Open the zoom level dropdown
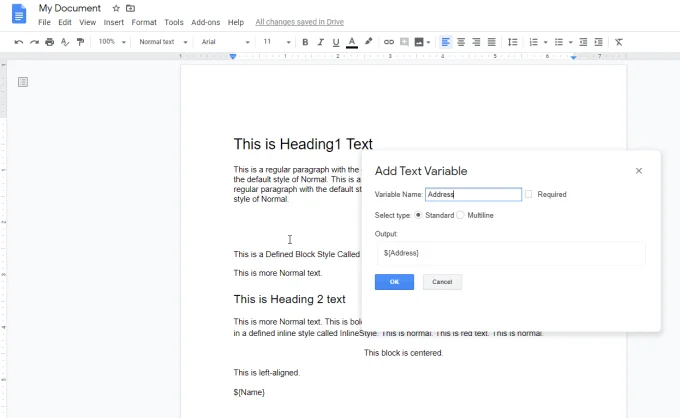This screenshot has height=418, width=680. [112, 42]
